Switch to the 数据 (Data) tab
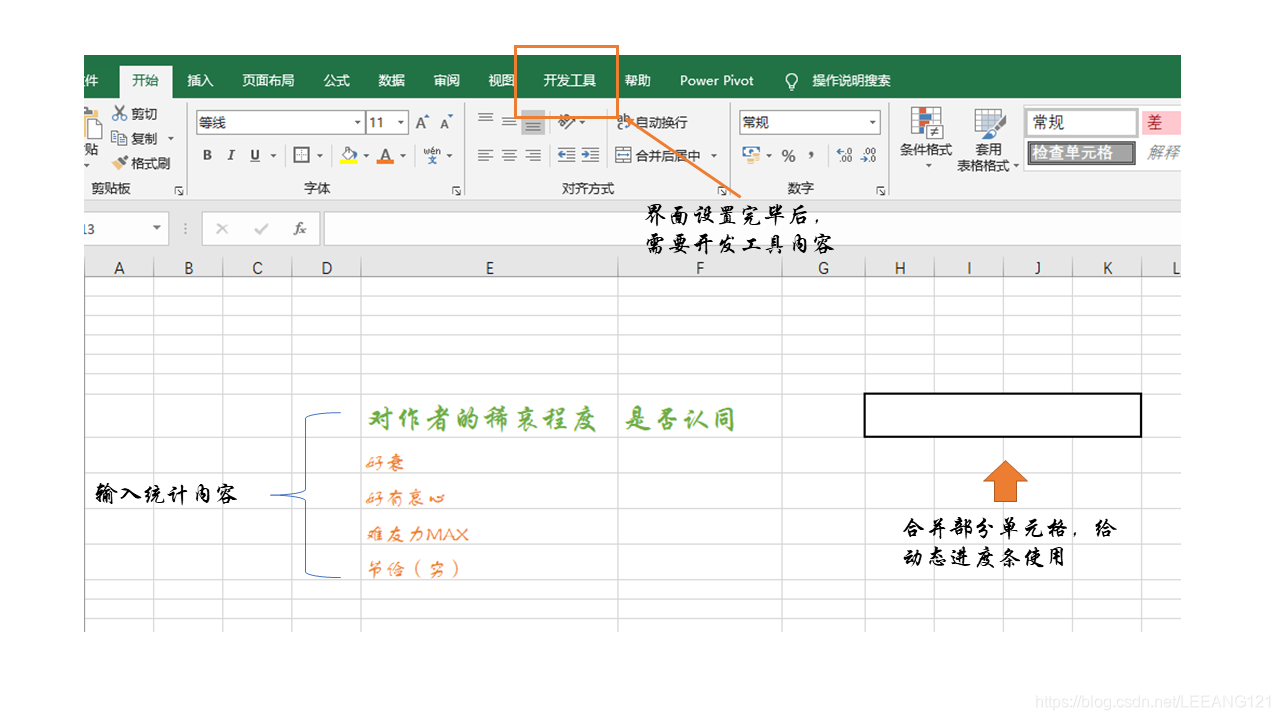The height and width of the screenshot is (720, 1280). 391,81
